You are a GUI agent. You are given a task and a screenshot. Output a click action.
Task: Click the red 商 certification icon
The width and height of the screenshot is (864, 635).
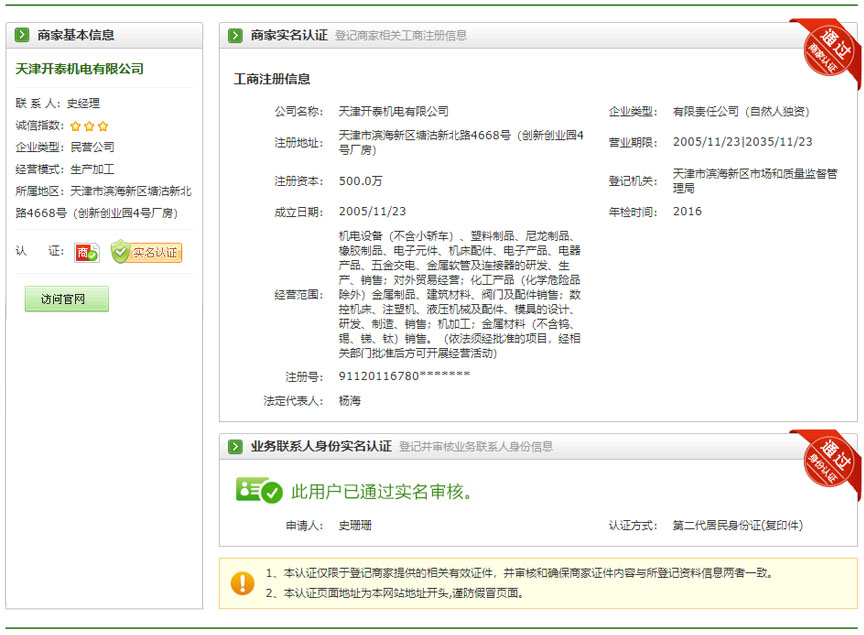click(87, 253)
